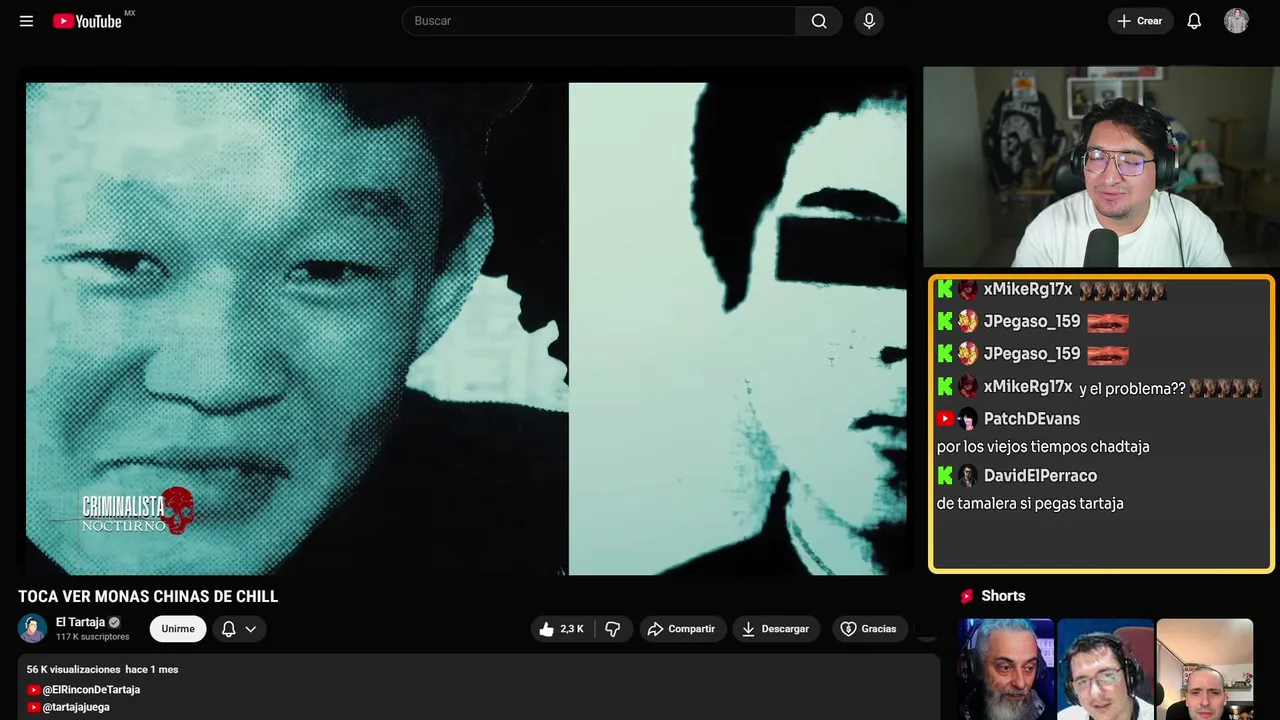Like the video with 2,3 K likes
Viewport: 1280px width, 720px height.
tap(562, 629)
